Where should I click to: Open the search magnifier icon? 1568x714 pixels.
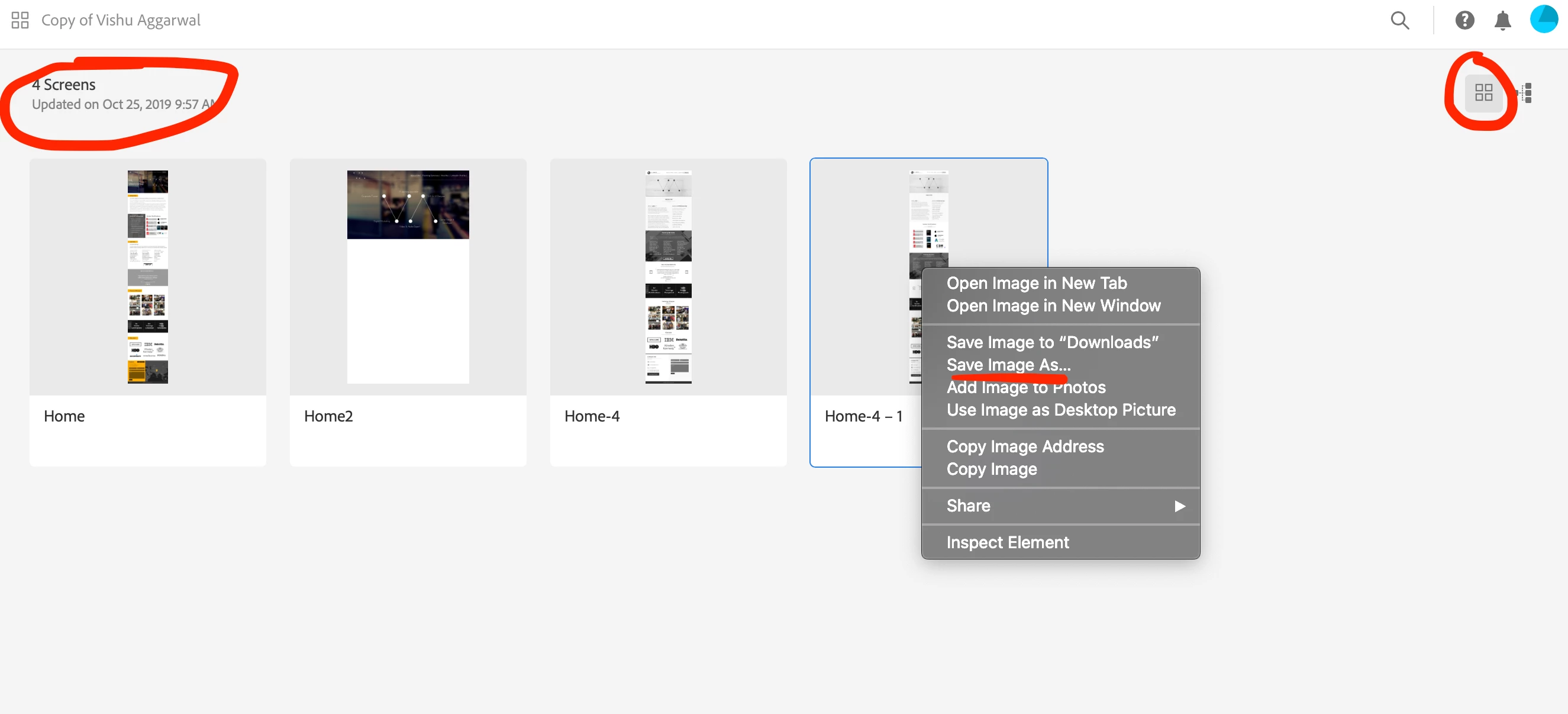coord(1399,20)
